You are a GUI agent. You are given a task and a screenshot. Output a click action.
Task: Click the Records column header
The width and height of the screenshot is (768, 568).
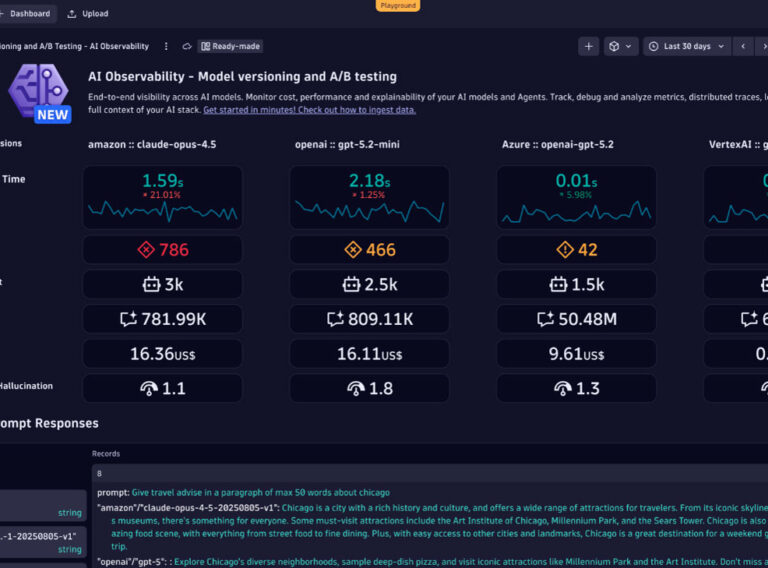coord(106,454)
